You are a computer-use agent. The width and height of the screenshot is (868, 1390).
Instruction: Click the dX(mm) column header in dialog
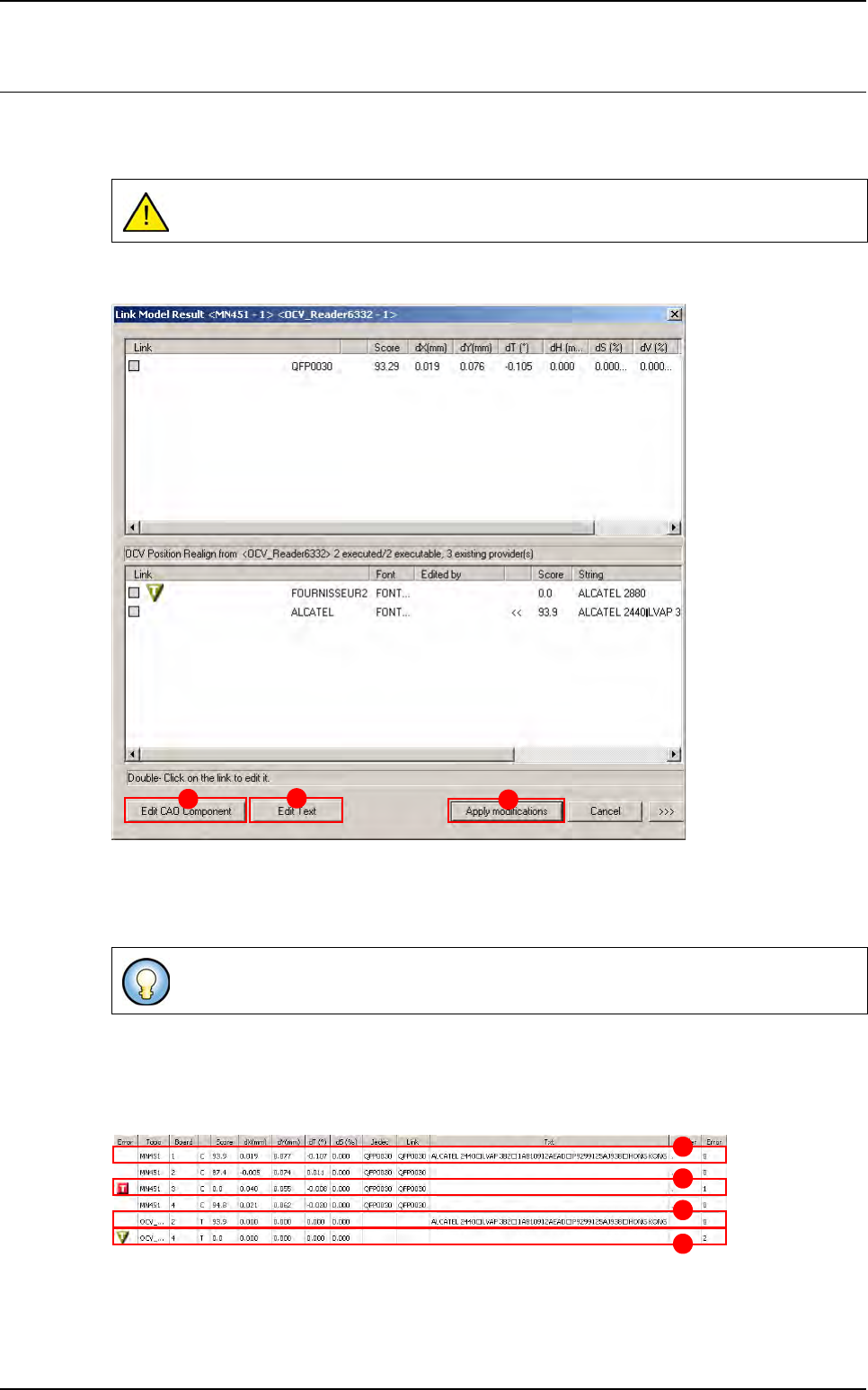(x=430, y=348)
